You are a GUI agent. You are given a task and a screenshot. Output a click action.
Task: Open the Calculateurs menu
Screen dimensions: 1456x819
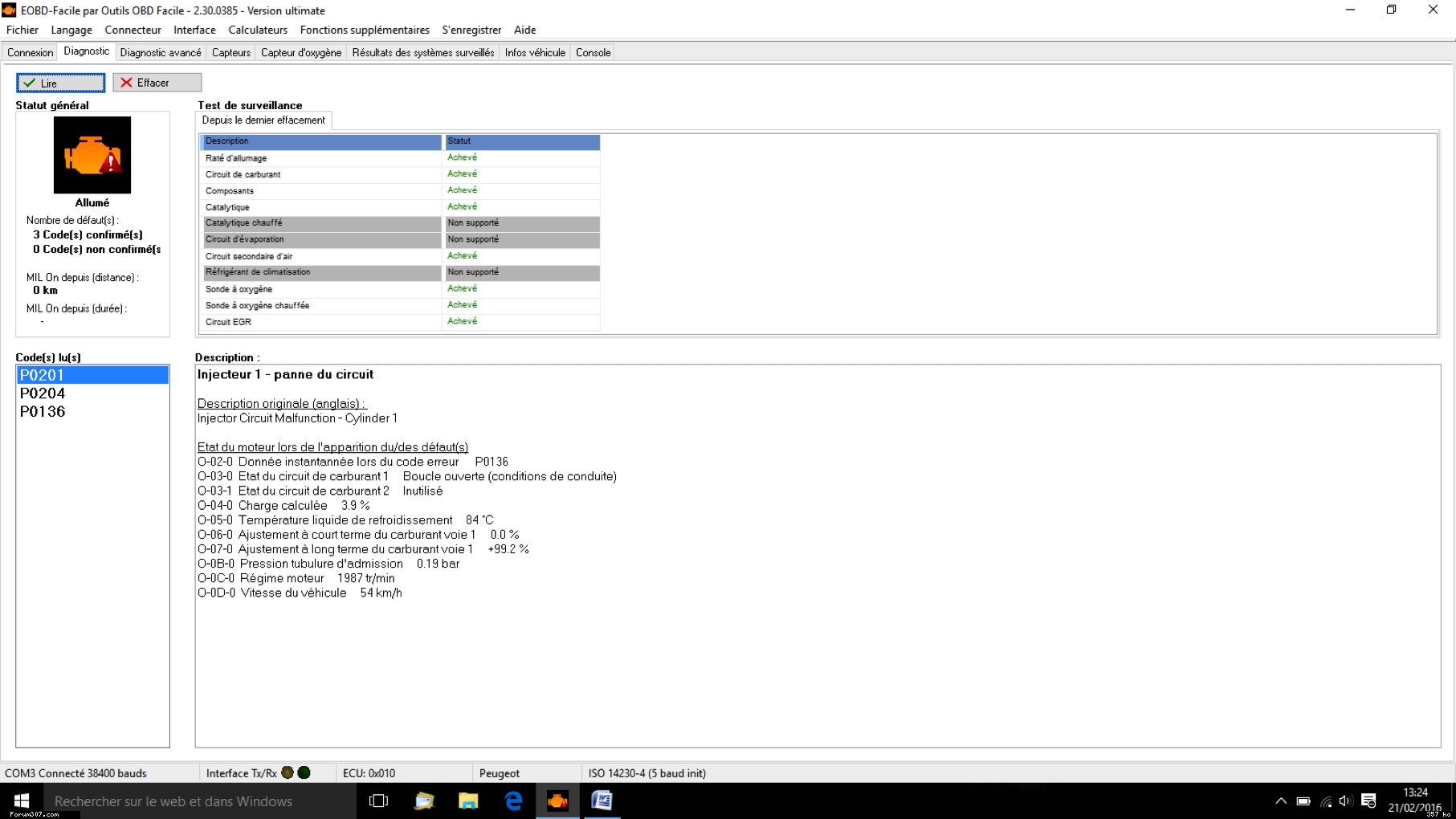tap(258, 30)
